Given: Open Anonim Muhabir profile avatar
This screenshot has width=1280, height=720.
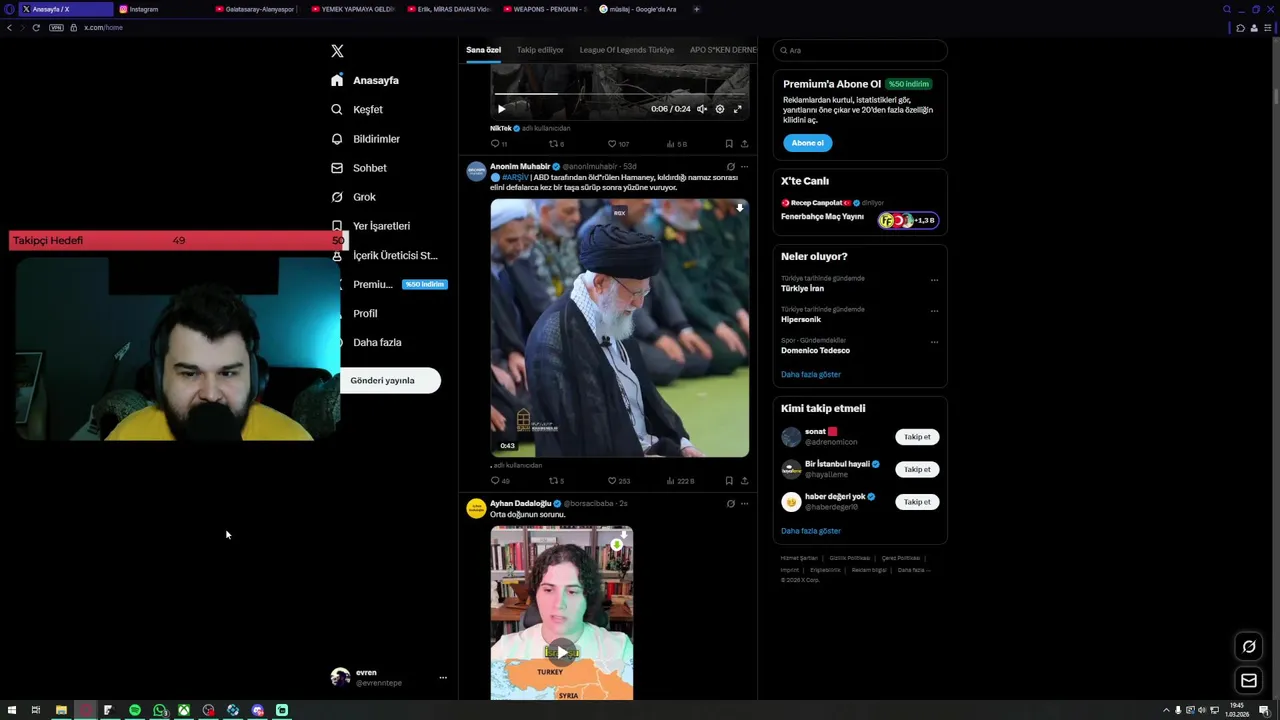Looking at the screenshot, I should 476,171.
